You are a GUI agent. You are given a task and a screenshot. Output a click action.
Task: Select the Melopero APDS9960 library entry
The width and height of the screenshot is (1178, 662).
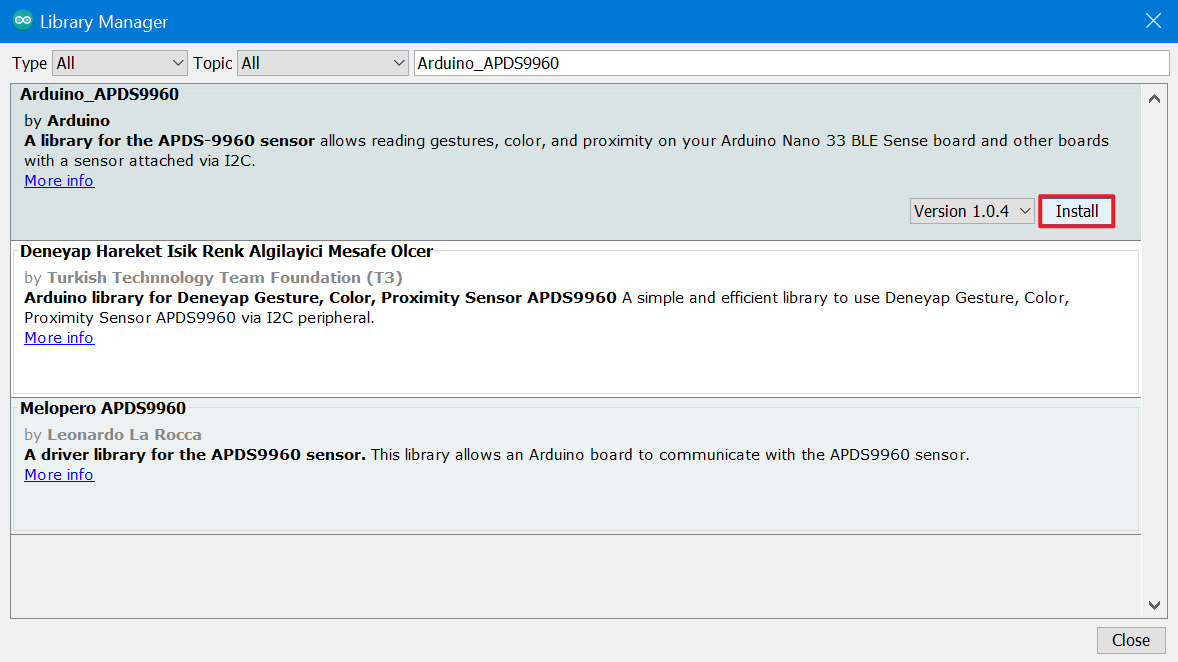pyautogui.click(x=575, y=466)
